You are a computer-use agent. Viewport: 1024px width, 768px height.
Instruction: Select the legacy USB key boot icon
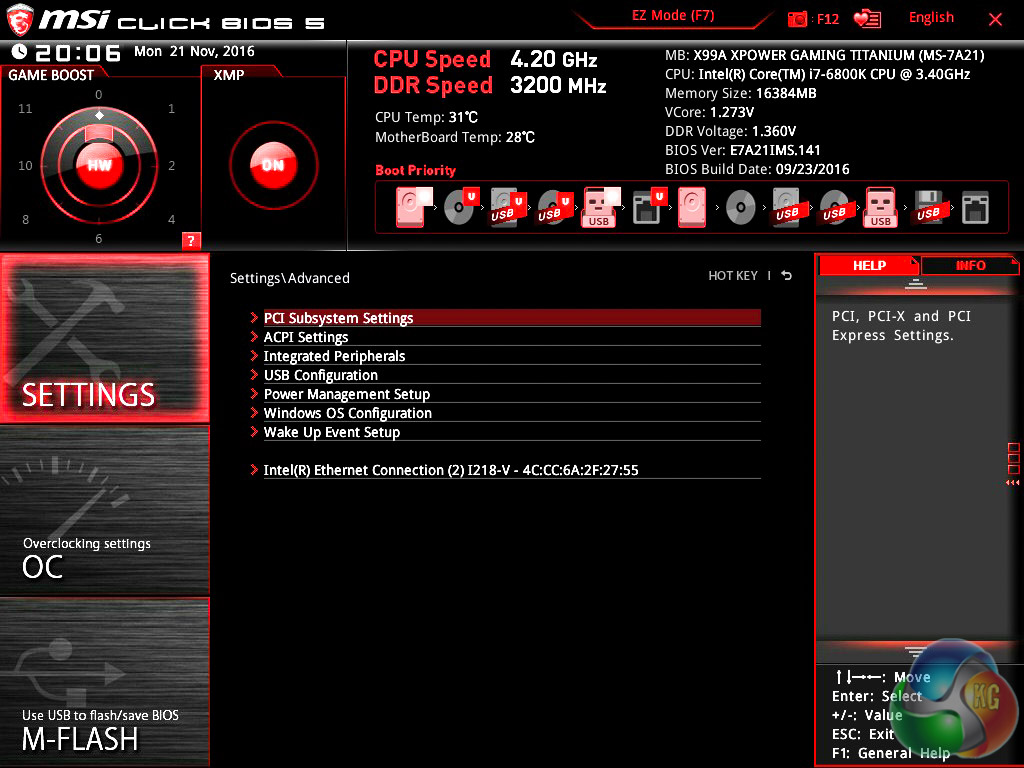point(881,207)
